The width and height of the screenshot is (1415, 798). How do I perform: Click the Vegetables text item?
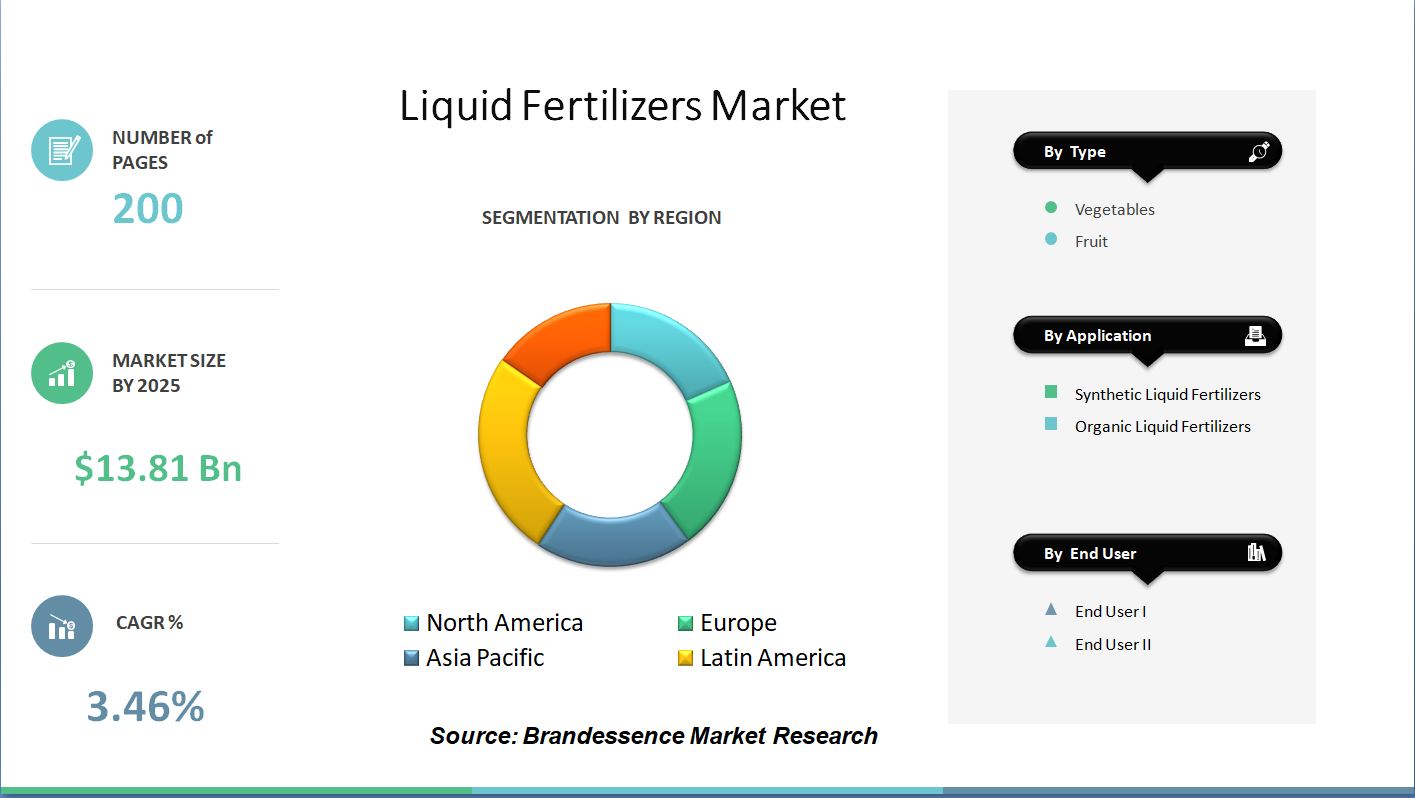point(1115,209)
